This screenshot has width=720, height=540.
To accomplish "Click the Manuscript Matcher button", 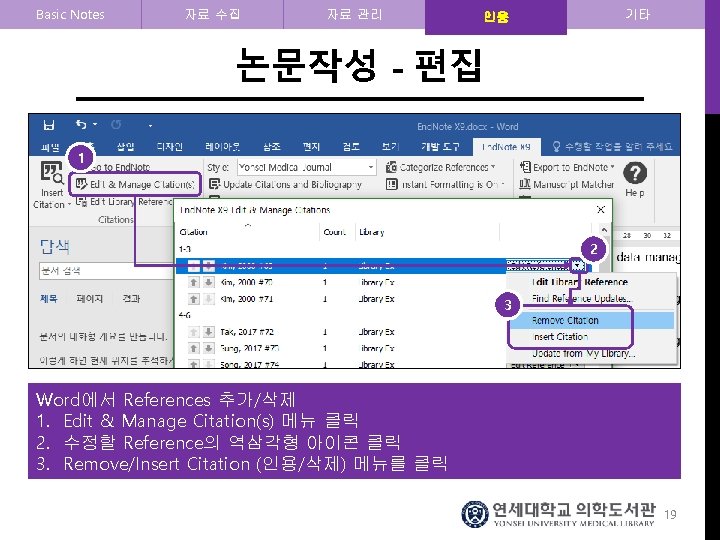I will coord(567,184).
